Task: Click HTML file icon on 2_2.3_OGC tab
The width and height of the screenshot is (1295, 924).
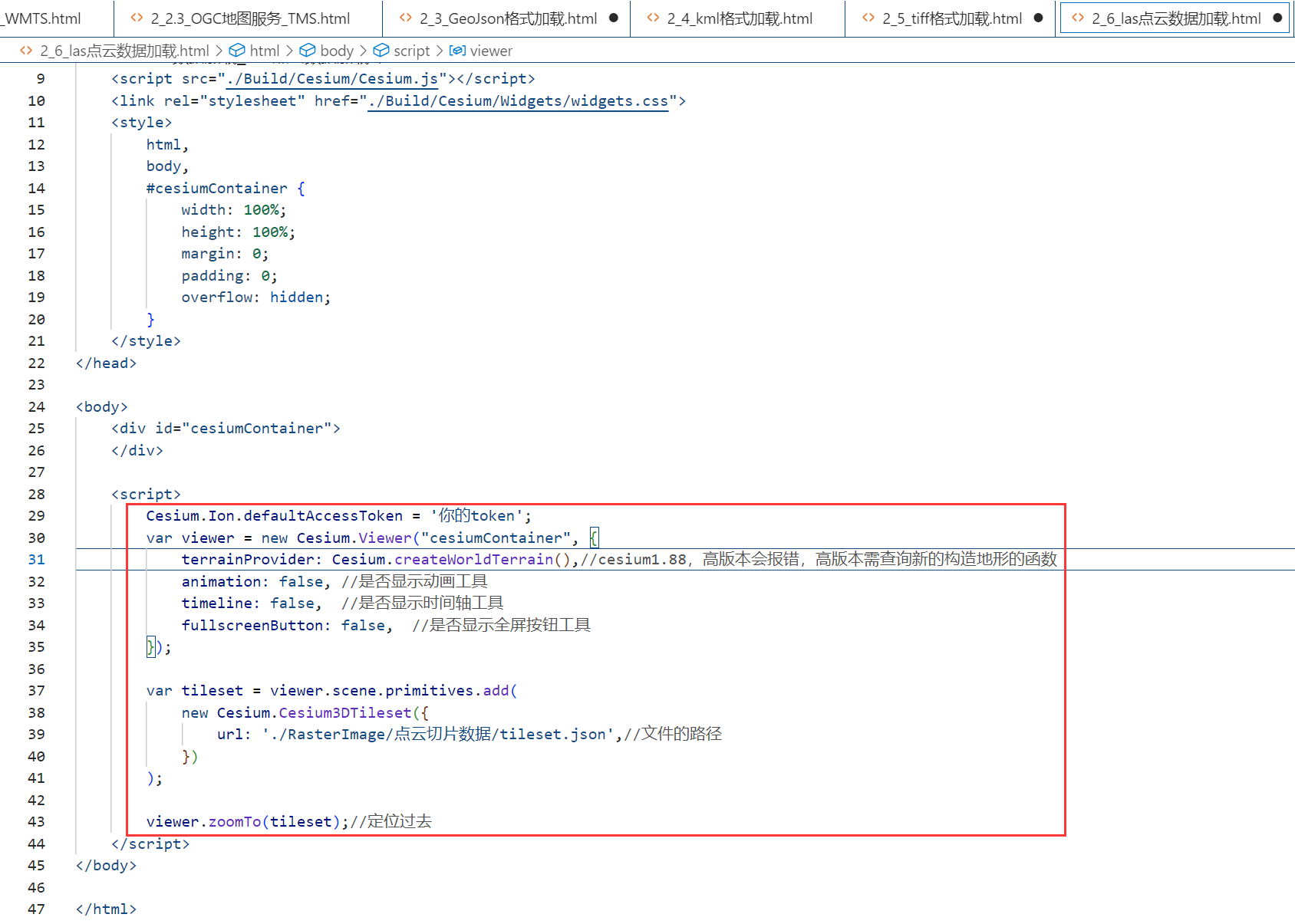Action: pos(137,18)
